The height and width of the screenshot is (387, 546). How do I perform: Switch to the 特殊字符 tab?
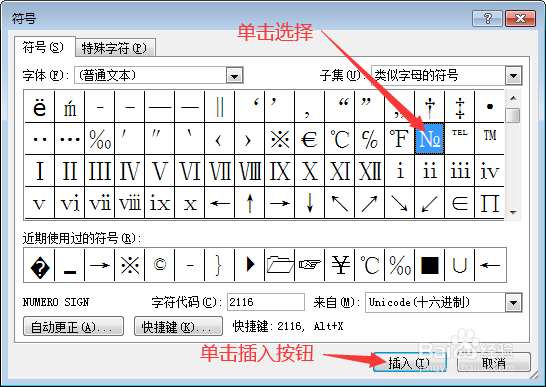[115, 48]
